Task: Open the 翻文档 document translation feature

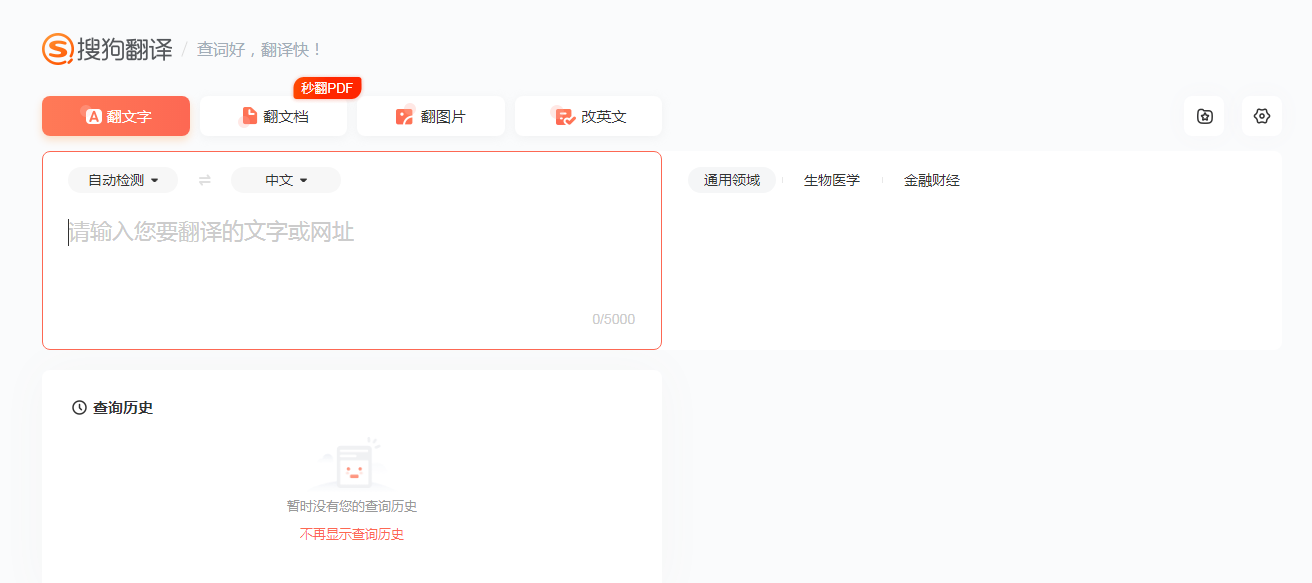Action: (273, 115)
